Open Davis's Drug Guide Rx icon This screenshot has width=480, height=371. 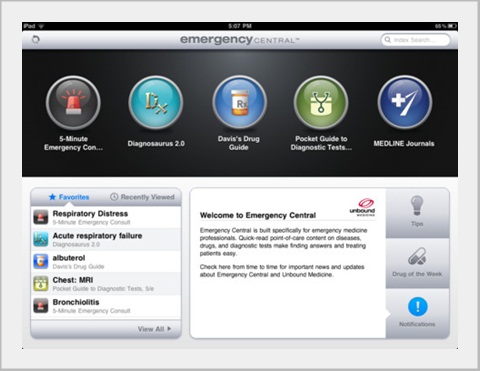(239, 102)
